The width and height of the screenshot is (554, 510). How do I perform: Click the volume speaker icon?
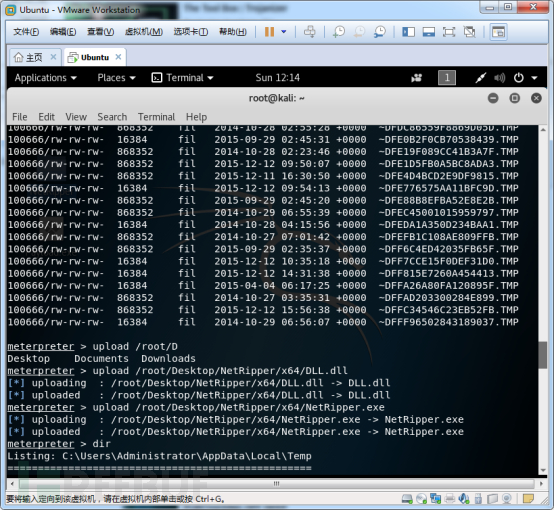(x=499, y=78)
